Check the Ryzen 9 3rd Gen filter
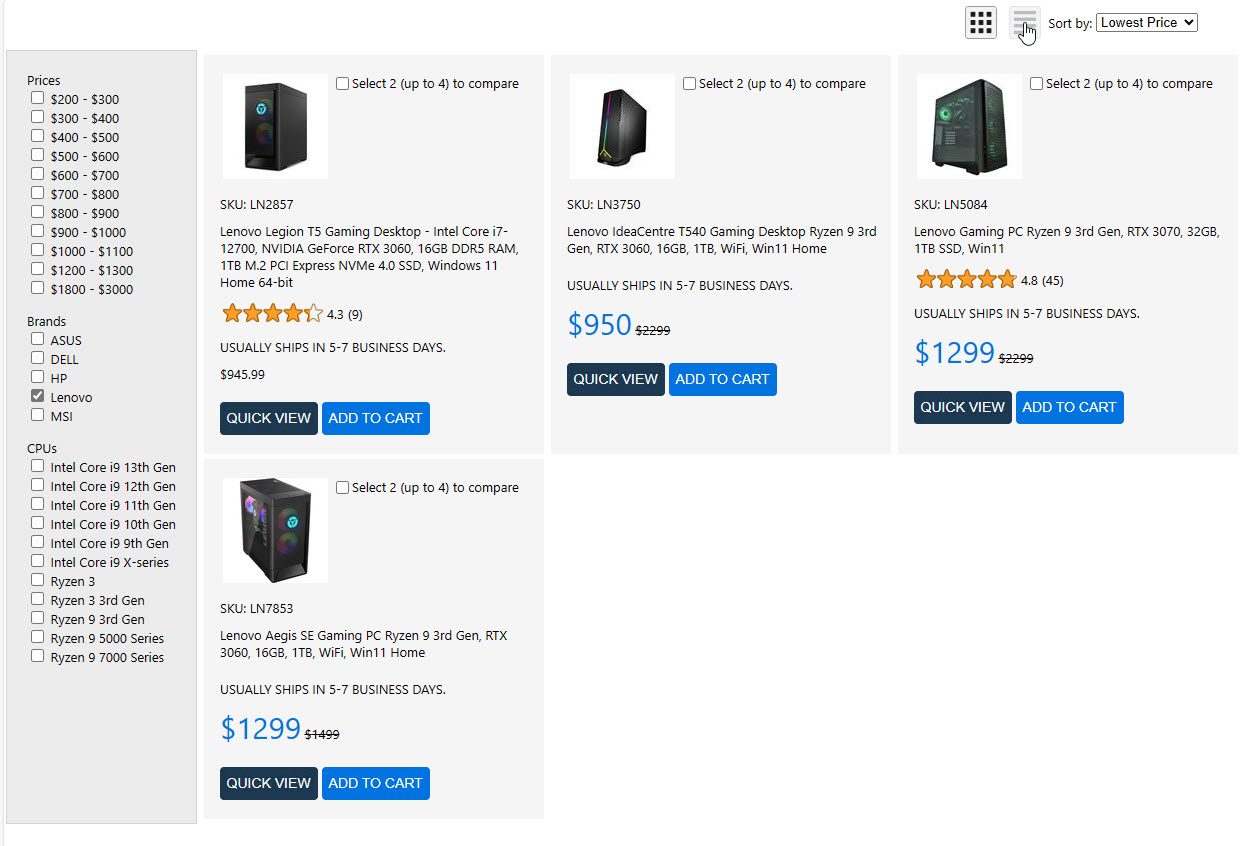The image size is (1258, 846). tap(38, 619)
